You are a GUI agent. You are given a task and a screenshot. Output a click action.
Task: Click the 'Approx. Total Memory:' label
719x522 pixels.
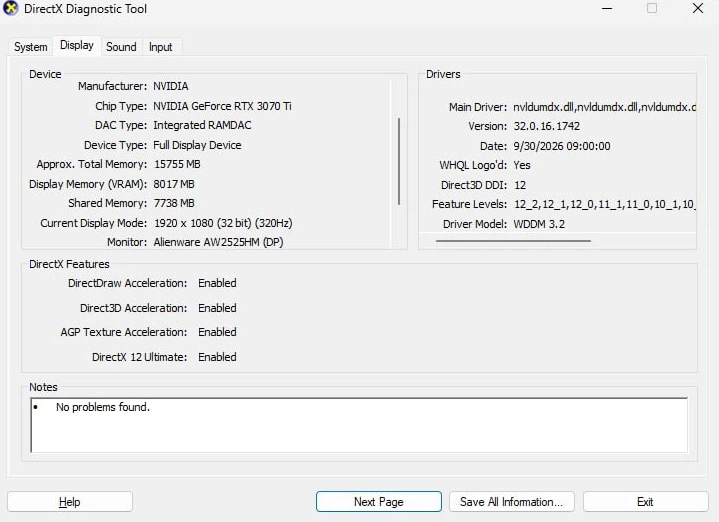tap(92, 164)
